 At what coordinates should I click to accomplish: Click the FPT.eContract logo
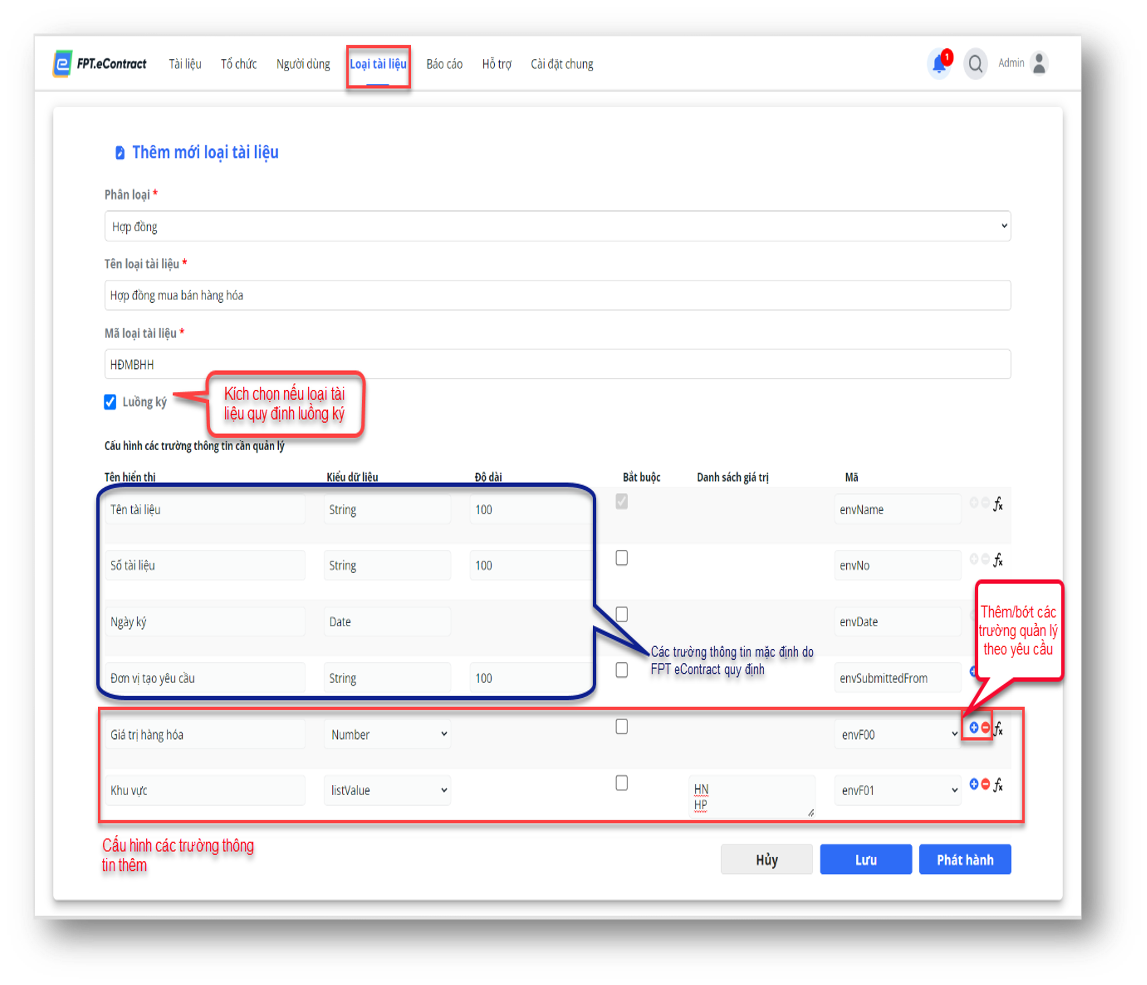pyautogui.click(x=100, y=64)
